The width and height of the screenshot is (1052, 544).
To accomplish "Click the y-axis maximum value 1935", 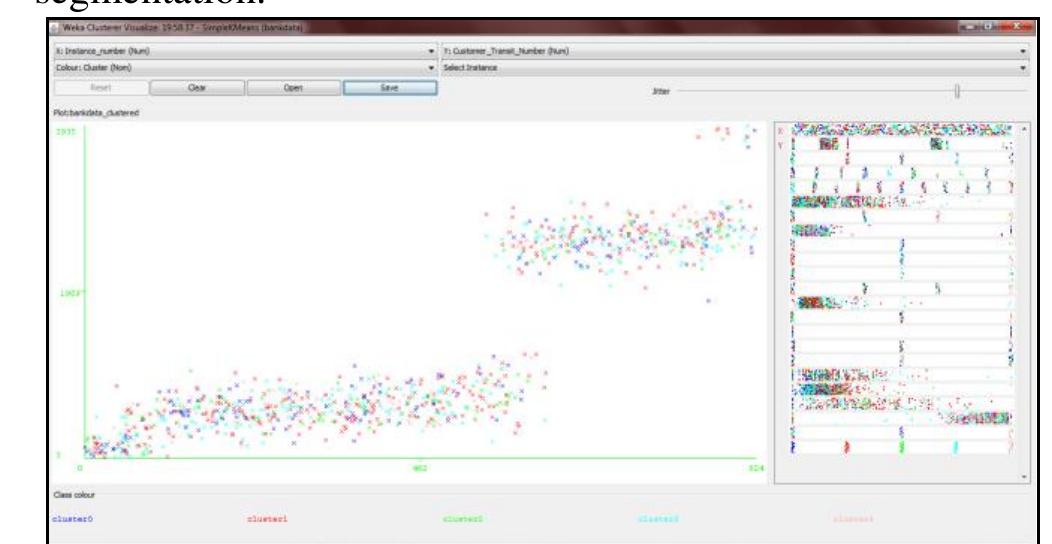I will tap(65, 131).
